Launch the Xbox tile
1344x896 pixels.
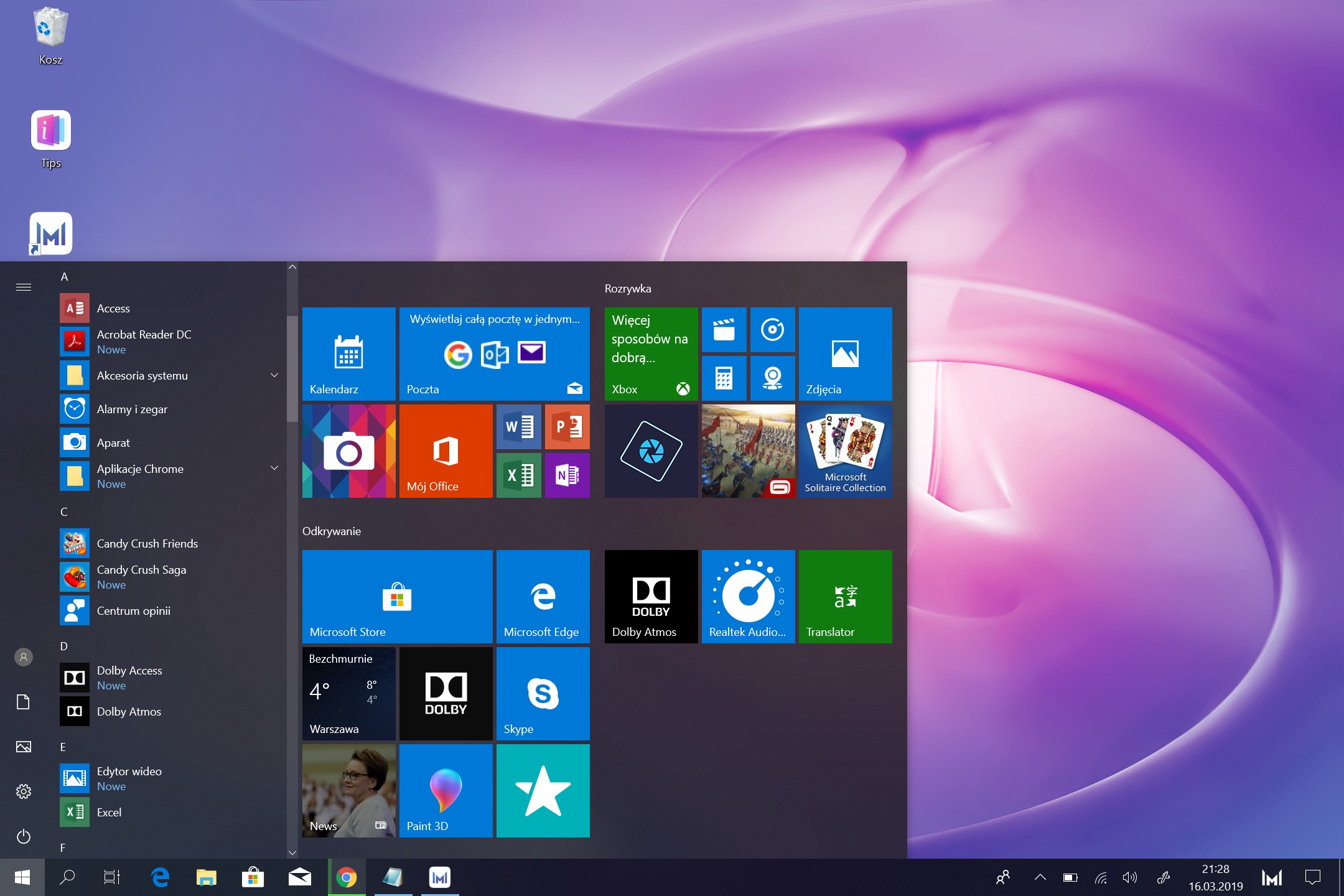click(x=651, y=353)
